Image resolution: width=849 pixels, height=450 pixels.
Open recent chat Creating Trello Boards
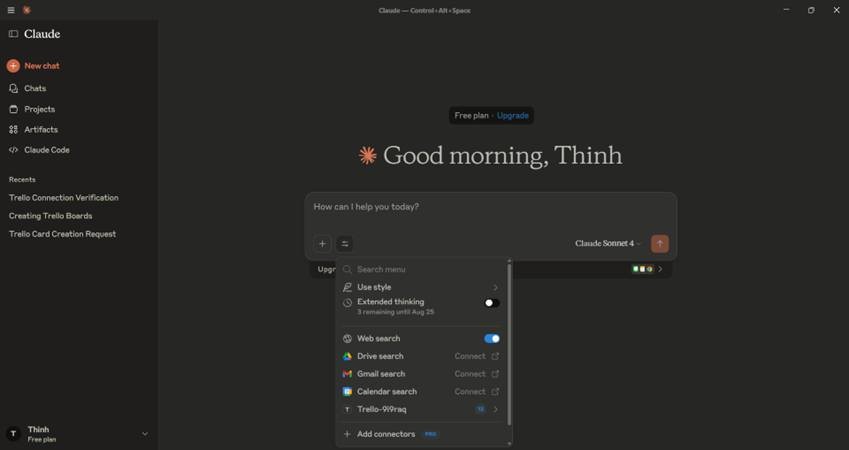click(50, 216)
